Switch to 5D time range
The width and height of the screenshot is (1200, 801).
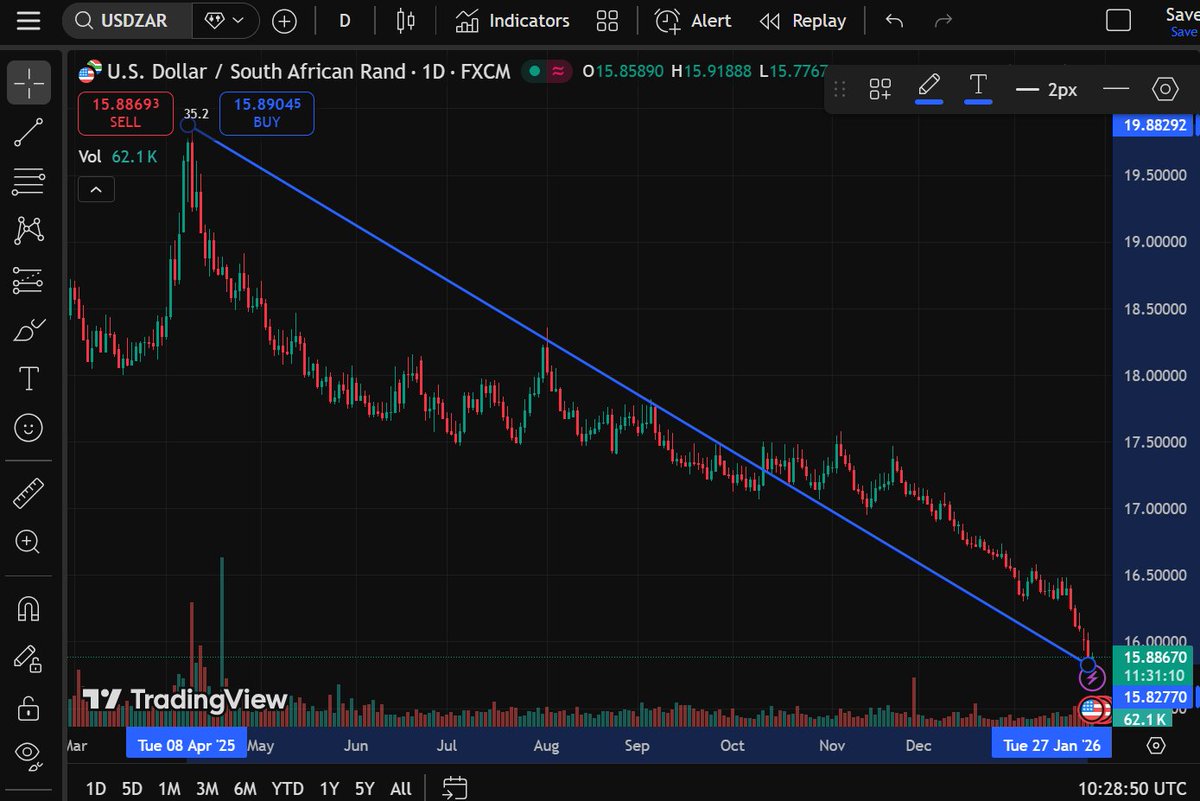point(132,788)
